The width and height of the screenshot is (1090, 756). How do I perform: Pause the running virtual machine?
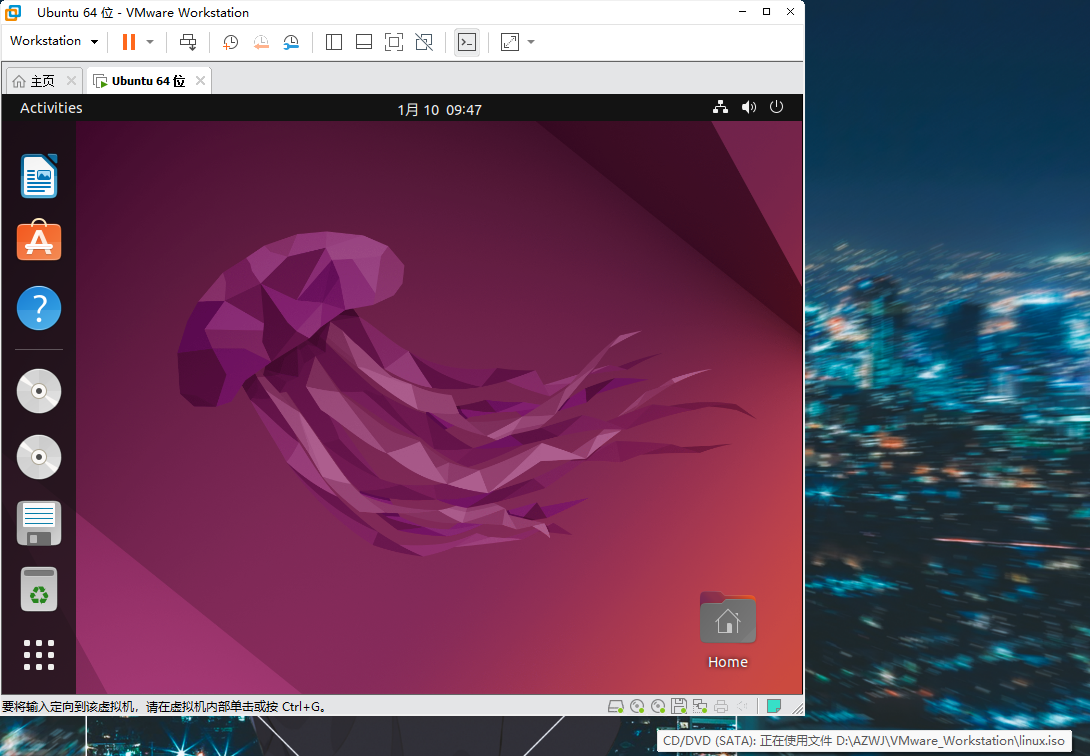pos(128,42)
